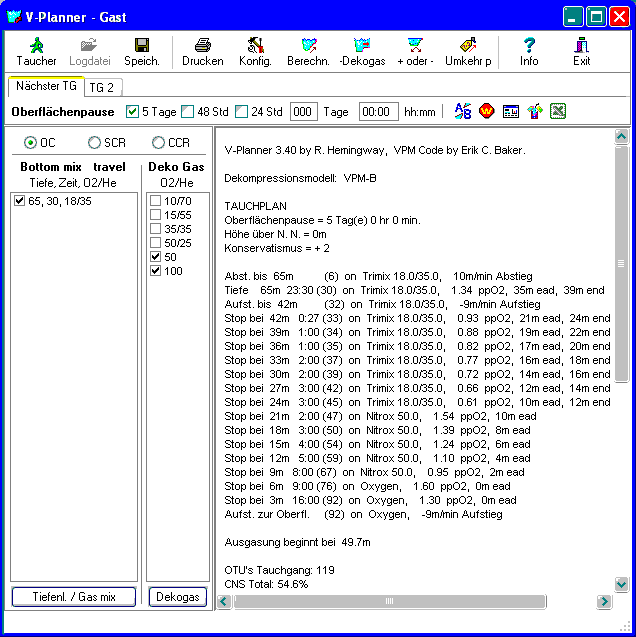Click the Dekogas button below list

pos(177,597)
